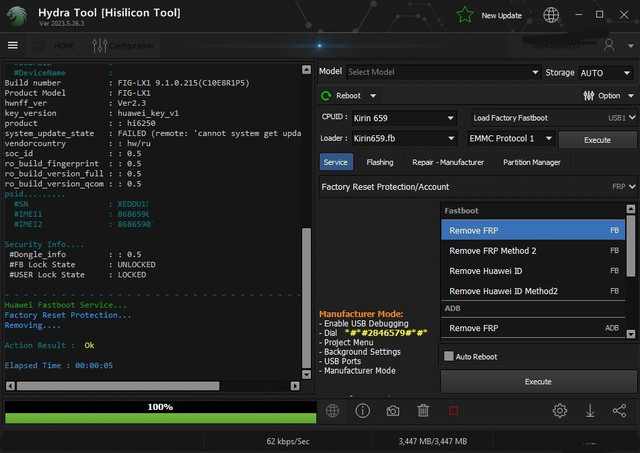This screenshot has width=640, height=453.
Task: Toggle the Auto Reboot checkbox
Action: [449, 356]
